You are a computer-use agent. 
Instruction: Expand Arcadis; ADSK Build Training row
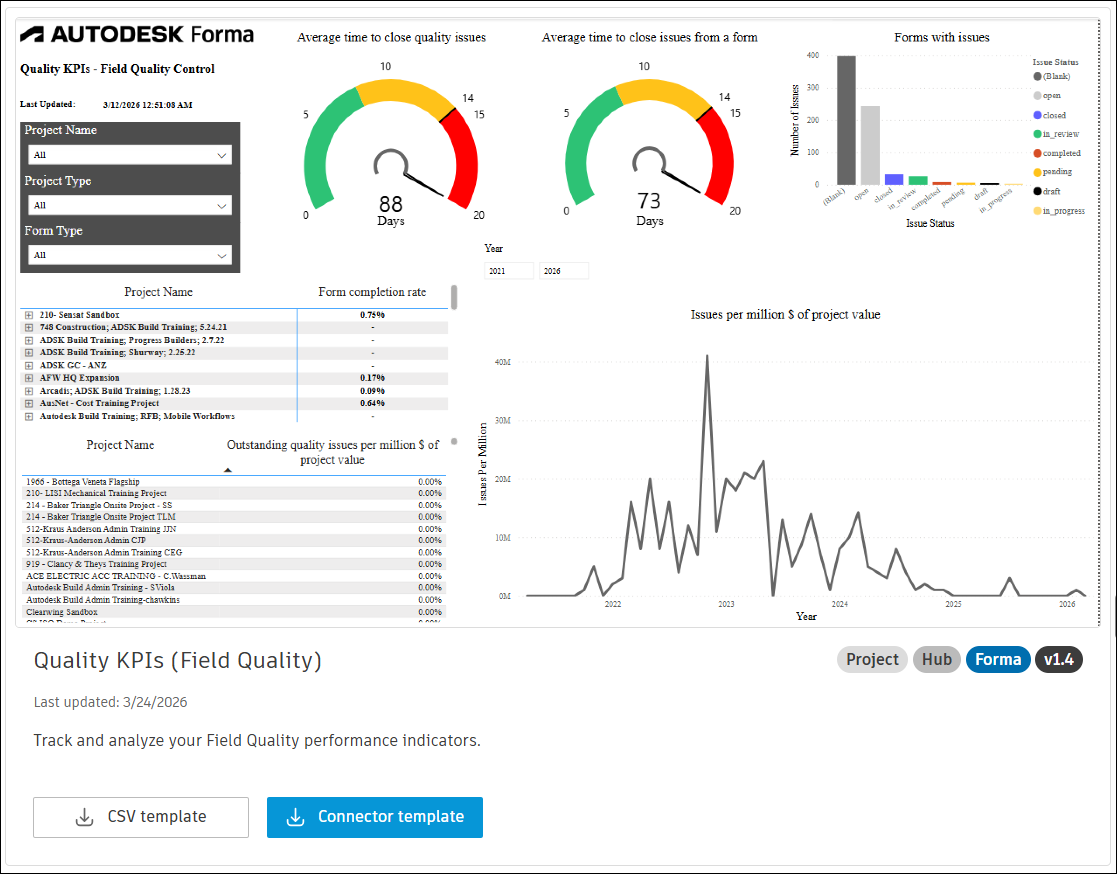click(x=28, y=391)
